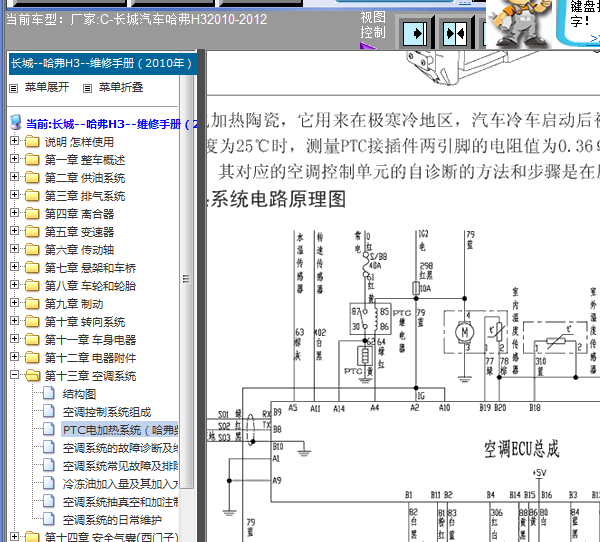The height and width of the screenshot is (542, 600).
Task: Click 菜单折叠 link text
Action: pyautogui.click(x=121, y=87)
